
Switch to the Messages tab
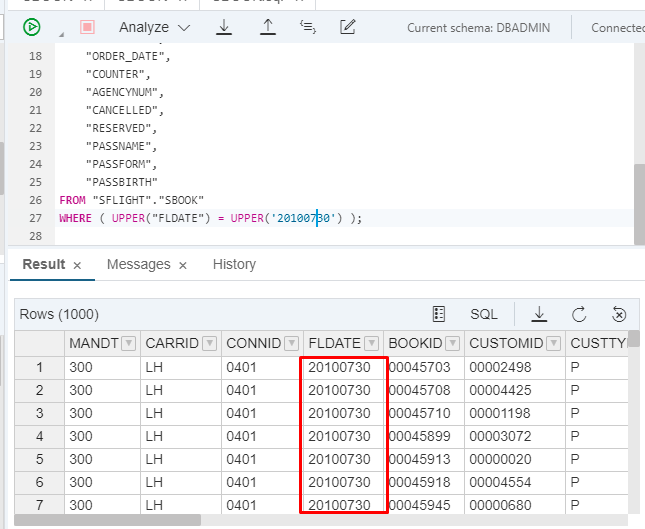click(x=139, y=264)
